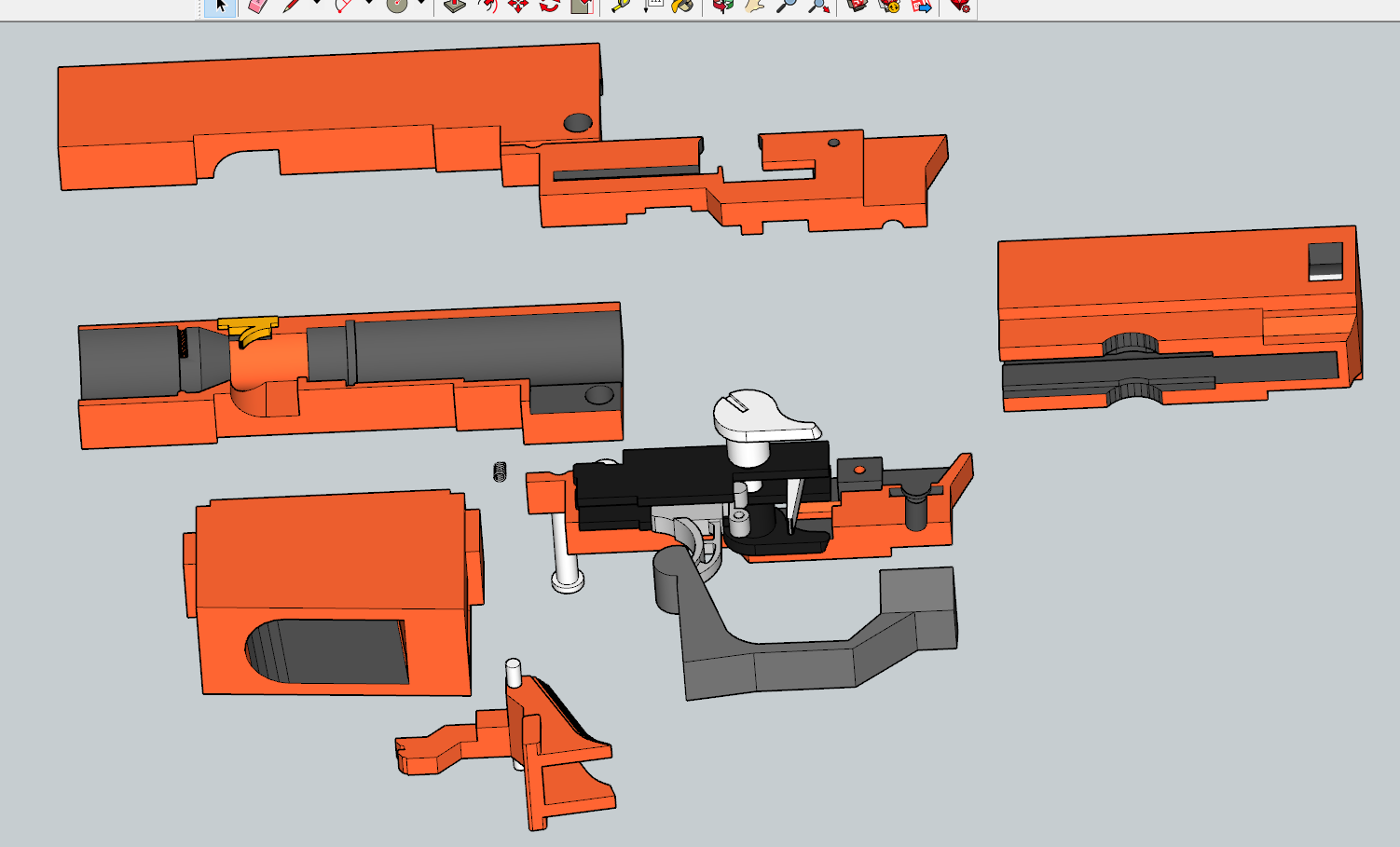Pick the pink Eraser tool
This screenshot has width=1400, height=847.
tap(258, 6)
